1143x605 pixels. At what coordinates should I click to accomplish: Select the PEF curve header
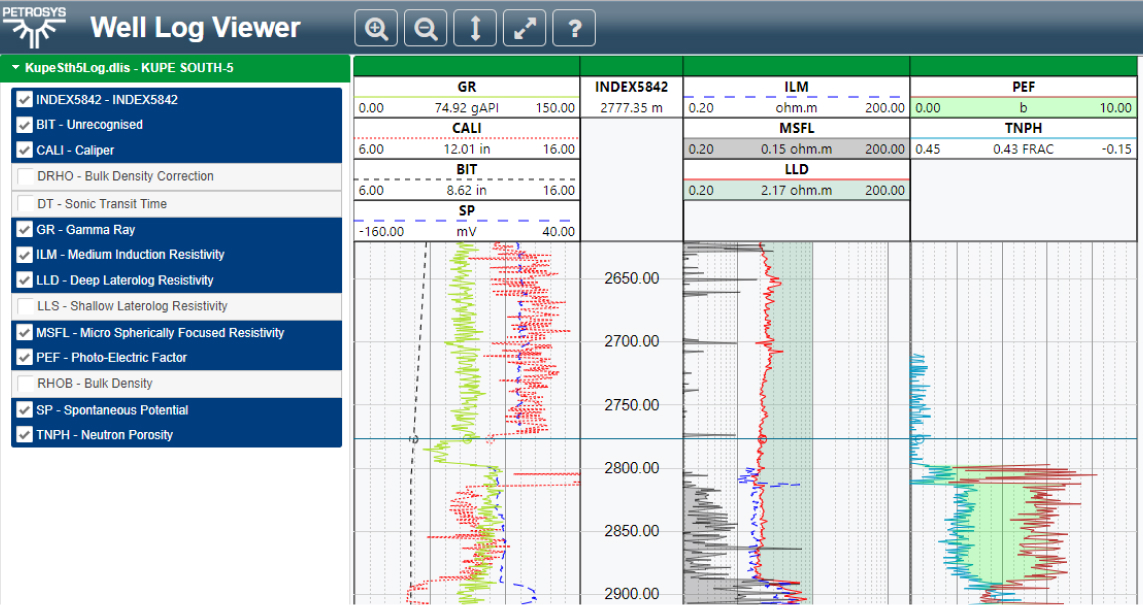pyautogui.click(x=1023, y=87)
